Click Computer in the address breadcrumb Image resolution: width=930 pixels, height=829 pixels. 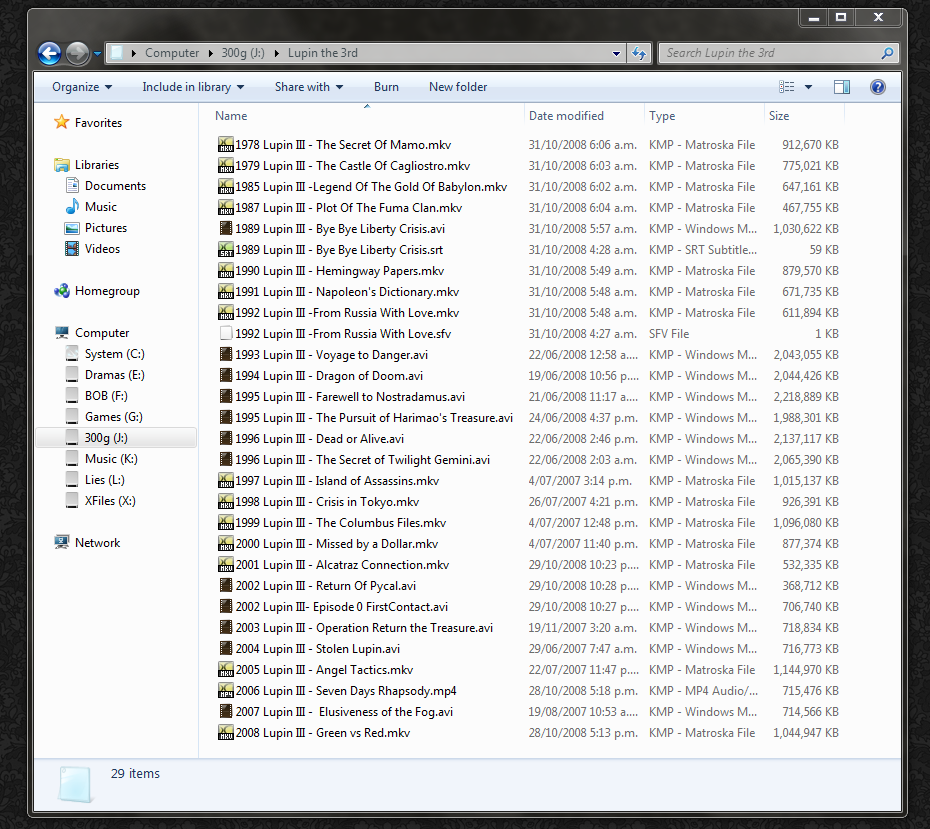[x=172, y=53]
